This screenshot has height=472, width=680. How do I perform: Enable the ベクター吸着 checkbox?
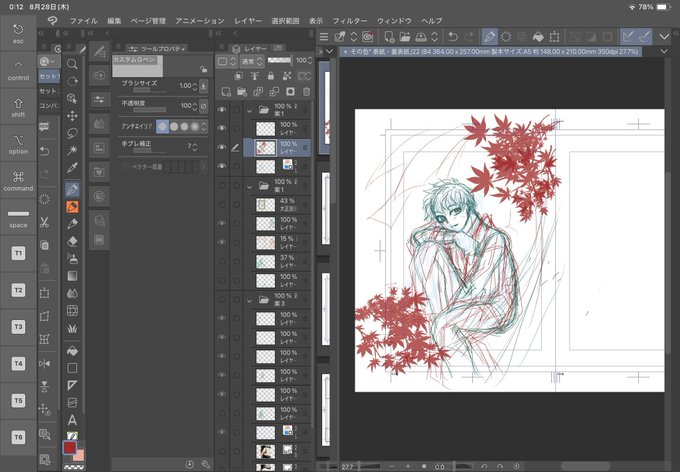[x=125, y=167]
